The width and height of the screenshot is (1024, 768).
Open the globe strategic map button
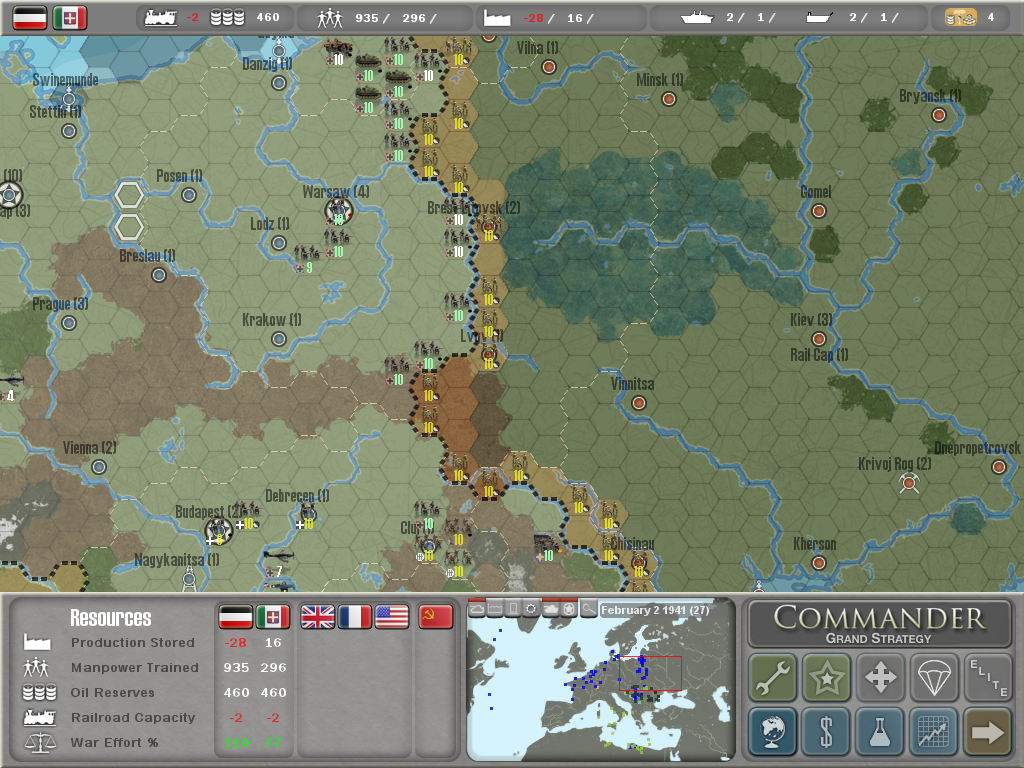(773, 732)
